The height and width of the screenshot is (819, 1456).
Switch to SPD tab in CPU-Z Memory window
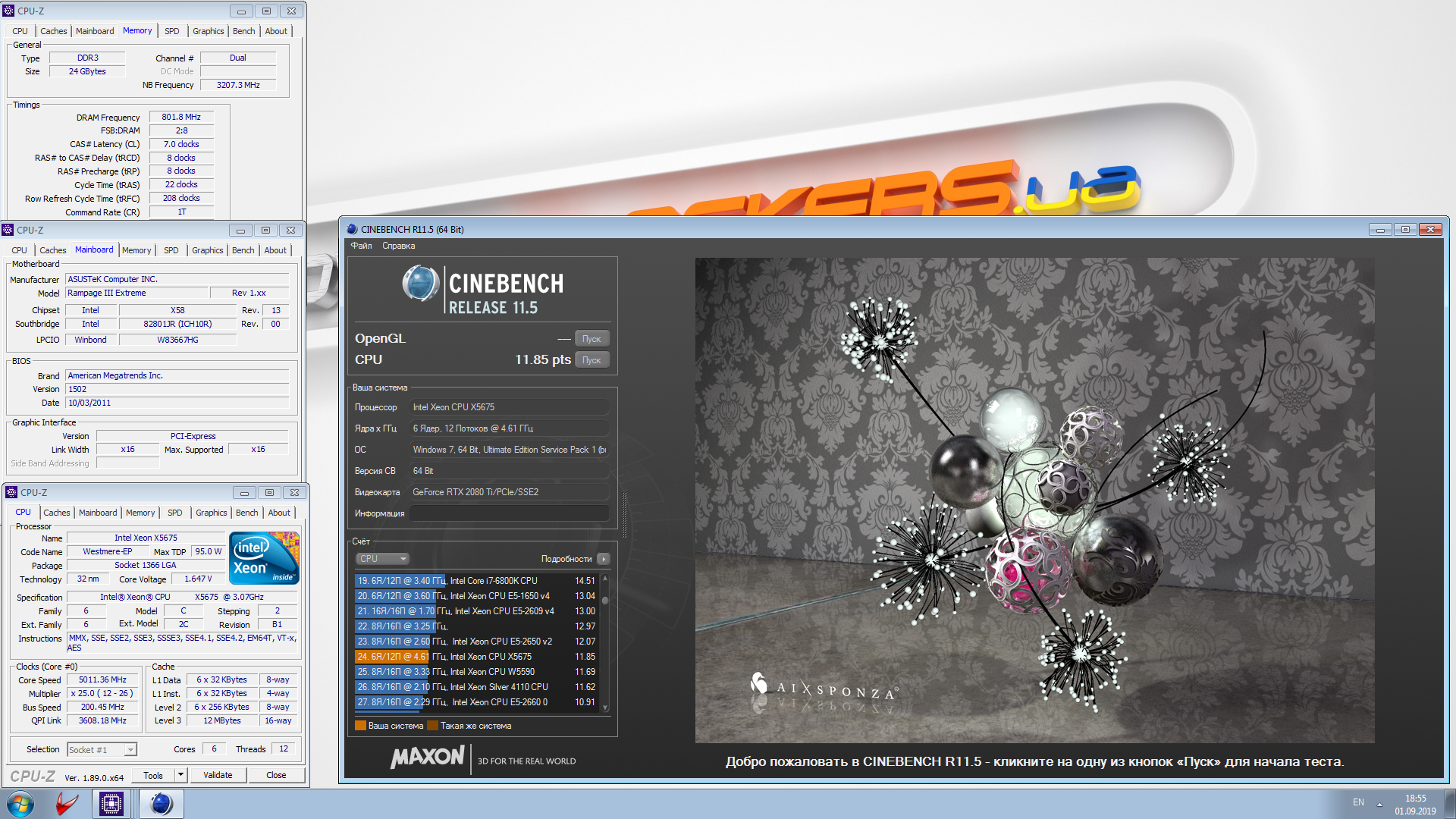172,31
